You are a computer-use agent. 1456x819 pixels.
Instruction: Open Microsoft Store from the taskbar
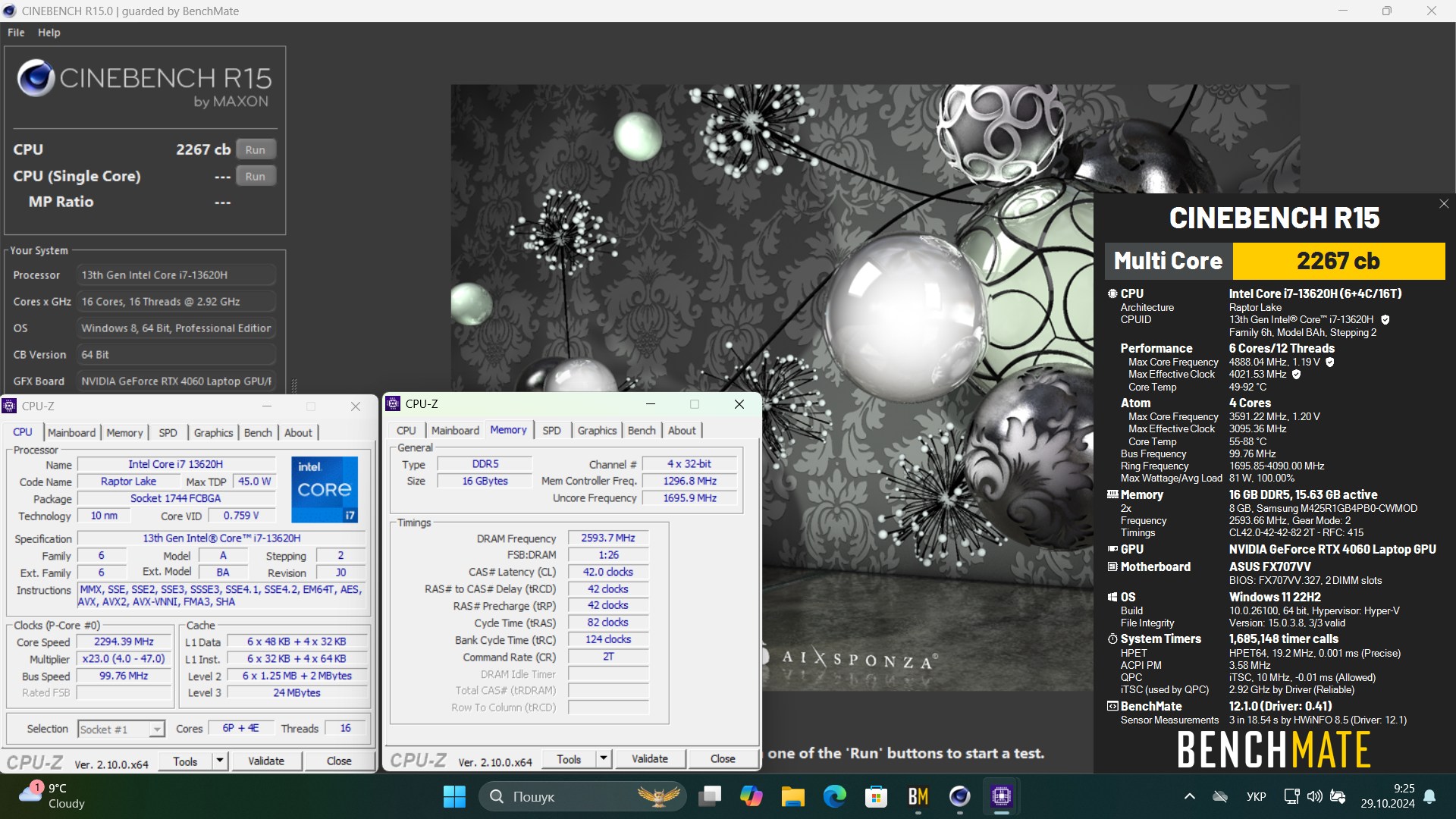pos(876,796)
